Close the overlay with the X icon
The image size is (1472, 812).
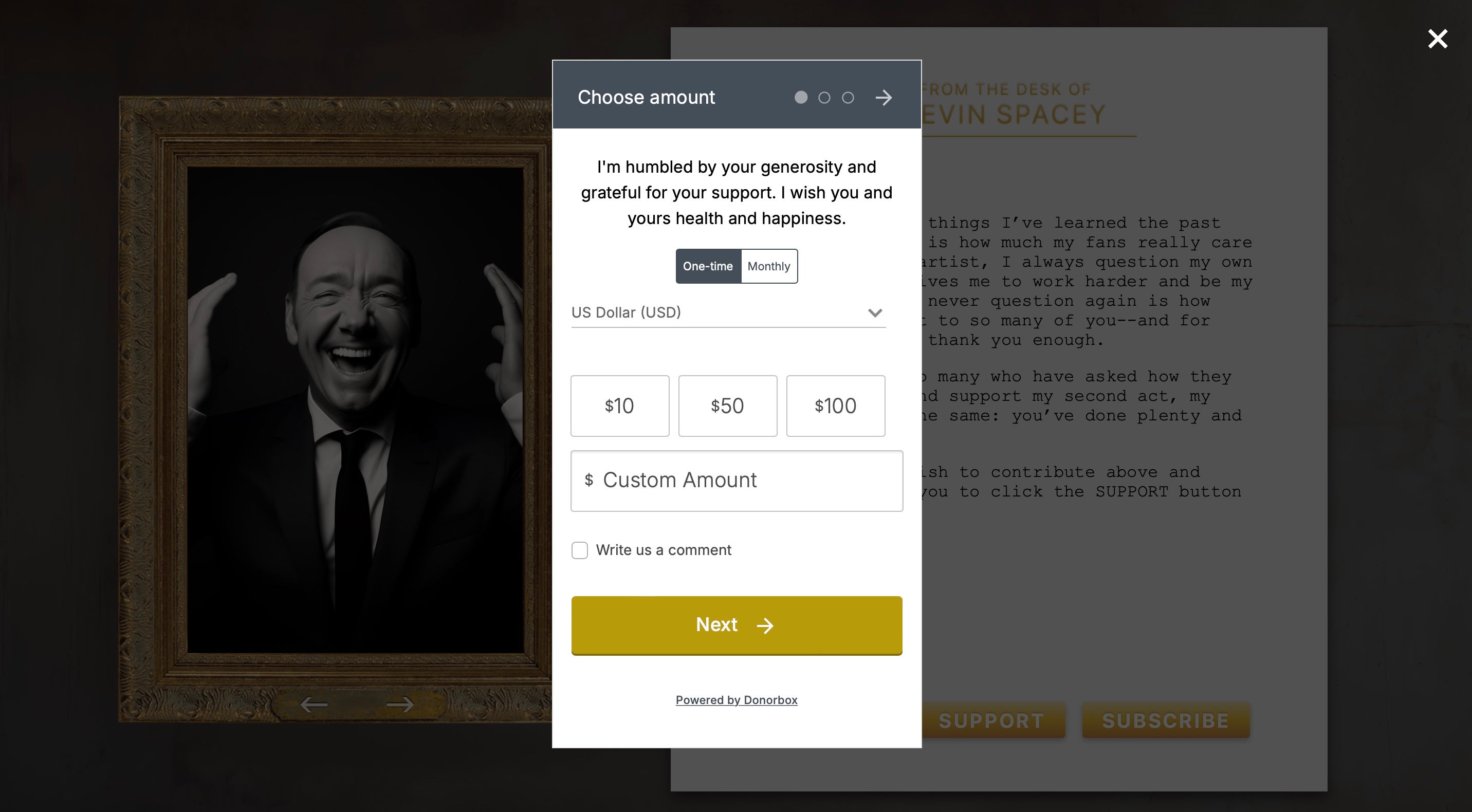[x=1438, y=39]
